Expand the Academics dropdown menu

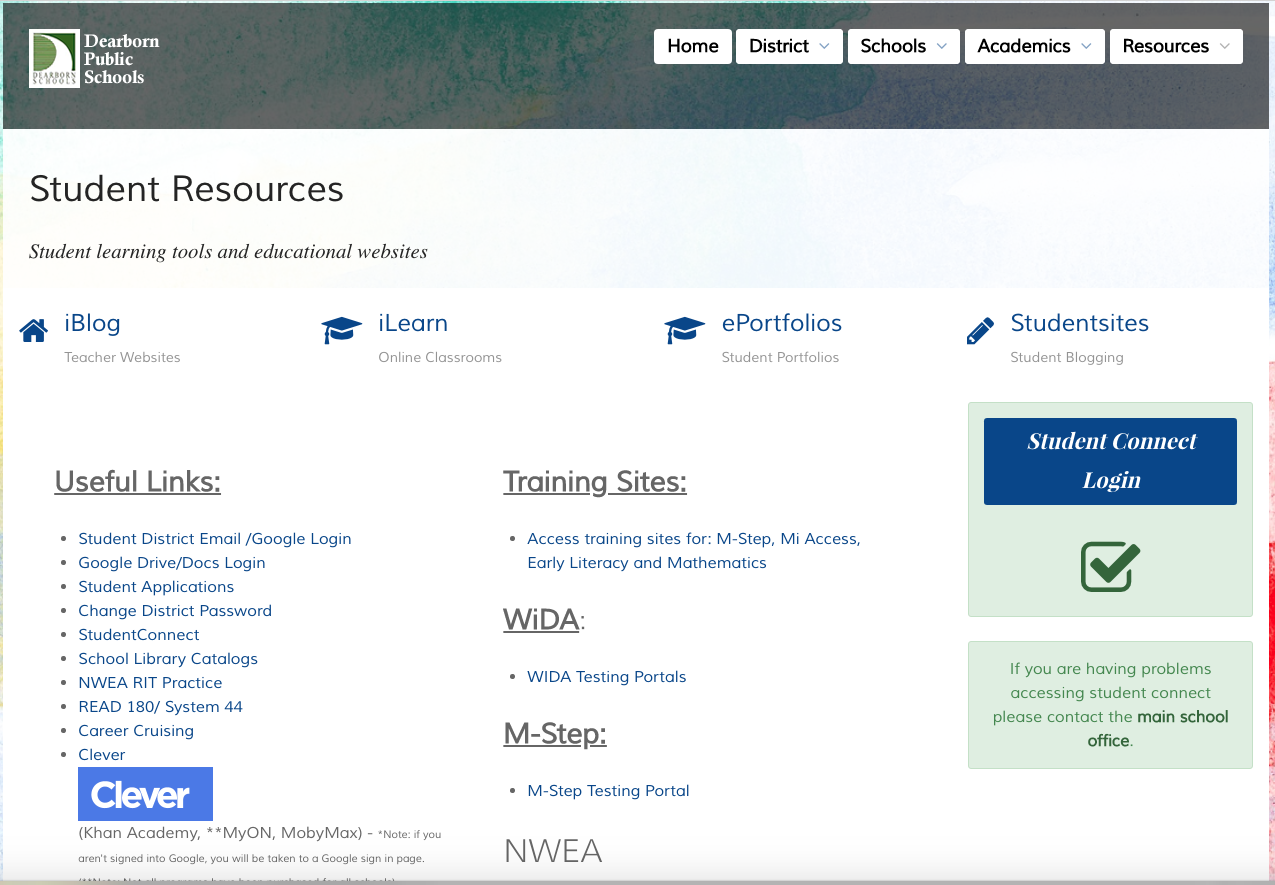tap(1035, 46)
